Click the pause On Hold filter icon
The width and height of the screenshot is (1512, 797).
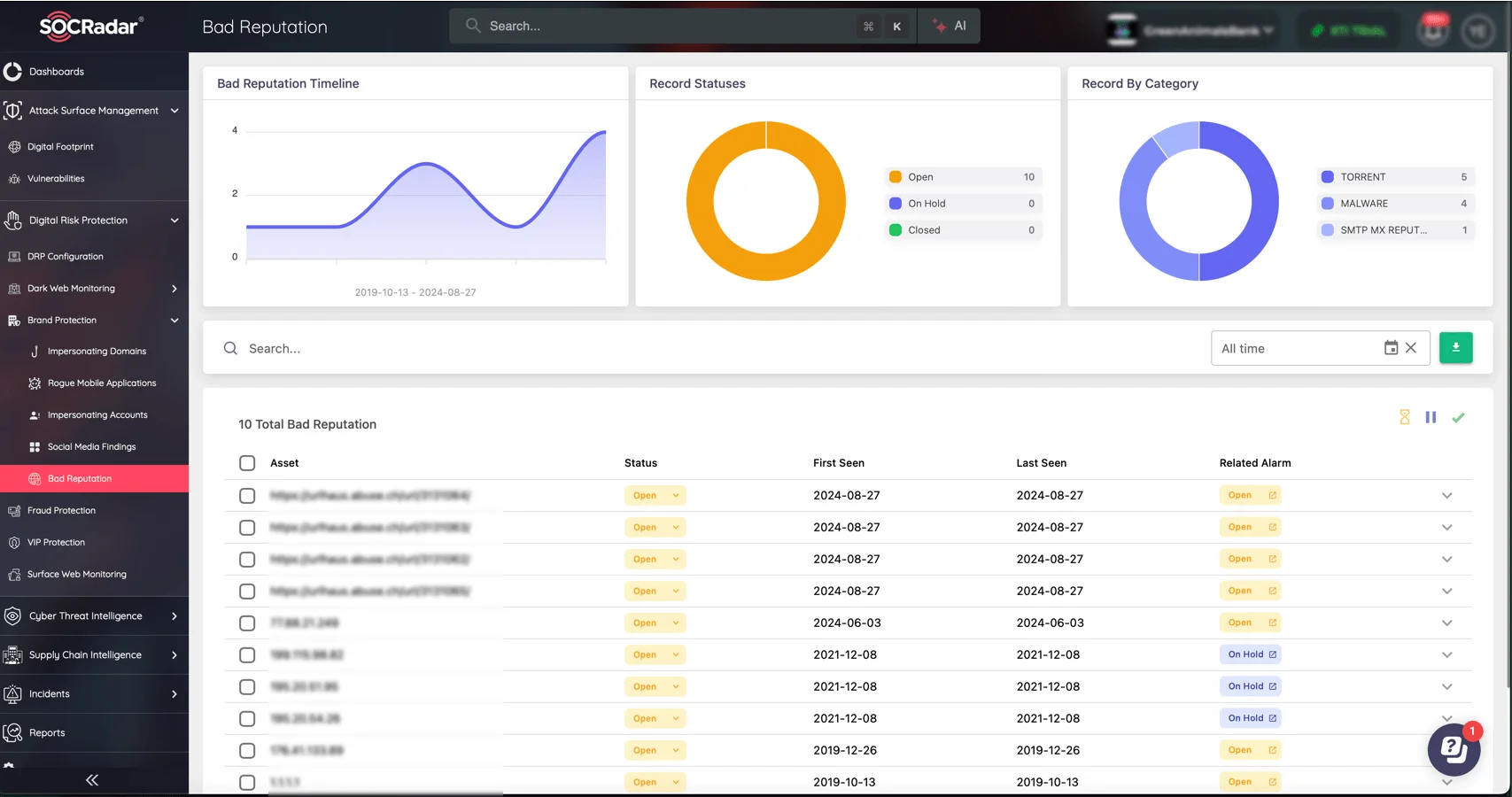click(x=1431, y=417)
